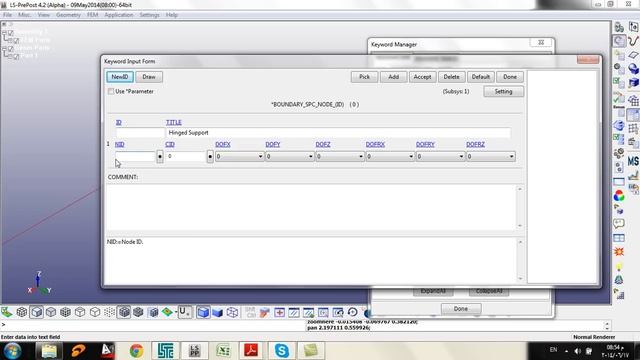Open the Geometry menu
The height and width of the screenshot is (360, 640).
(68, 15)
